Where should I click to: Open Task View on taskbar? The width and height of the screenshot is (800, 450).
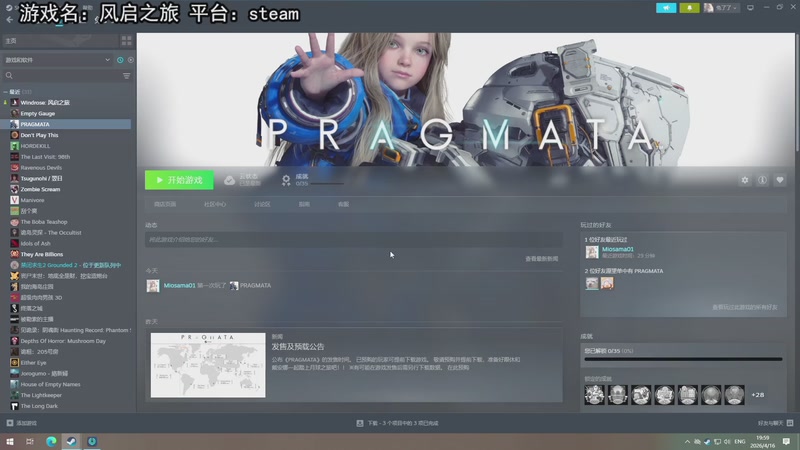30,441
